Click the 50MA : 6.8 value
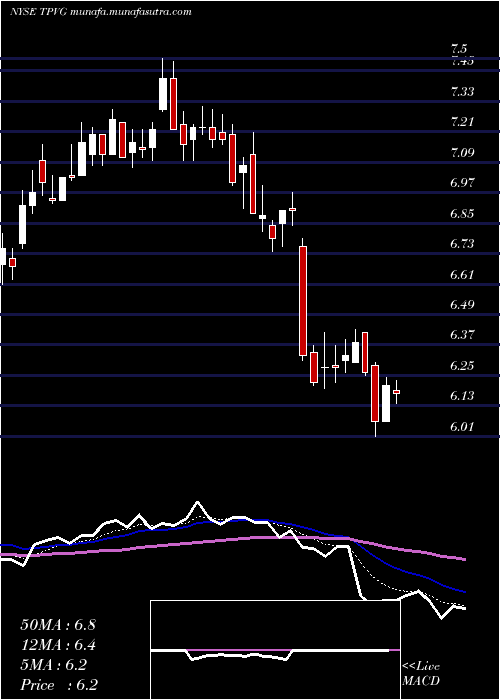The width and height of the screenshot is (500, 700). 58,625
